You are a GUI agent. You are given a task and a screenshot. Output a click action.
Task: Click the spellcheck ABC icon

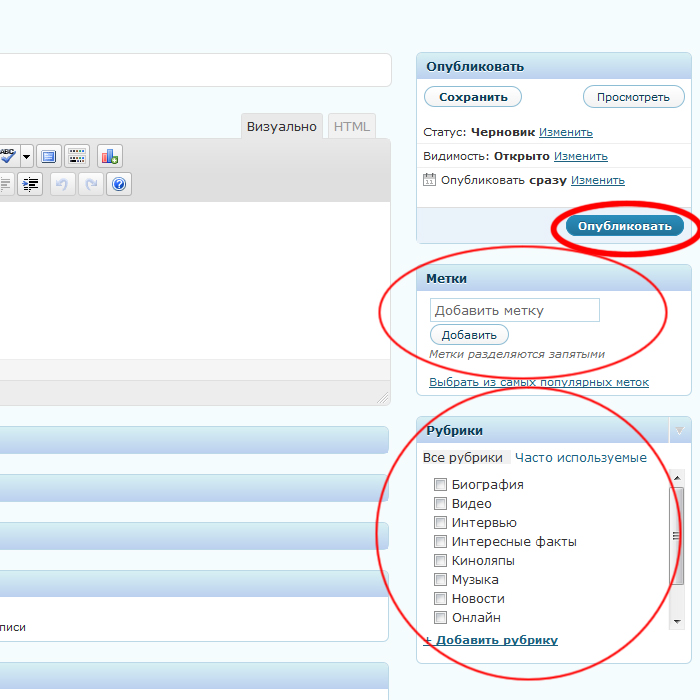[x=8, y=156]
